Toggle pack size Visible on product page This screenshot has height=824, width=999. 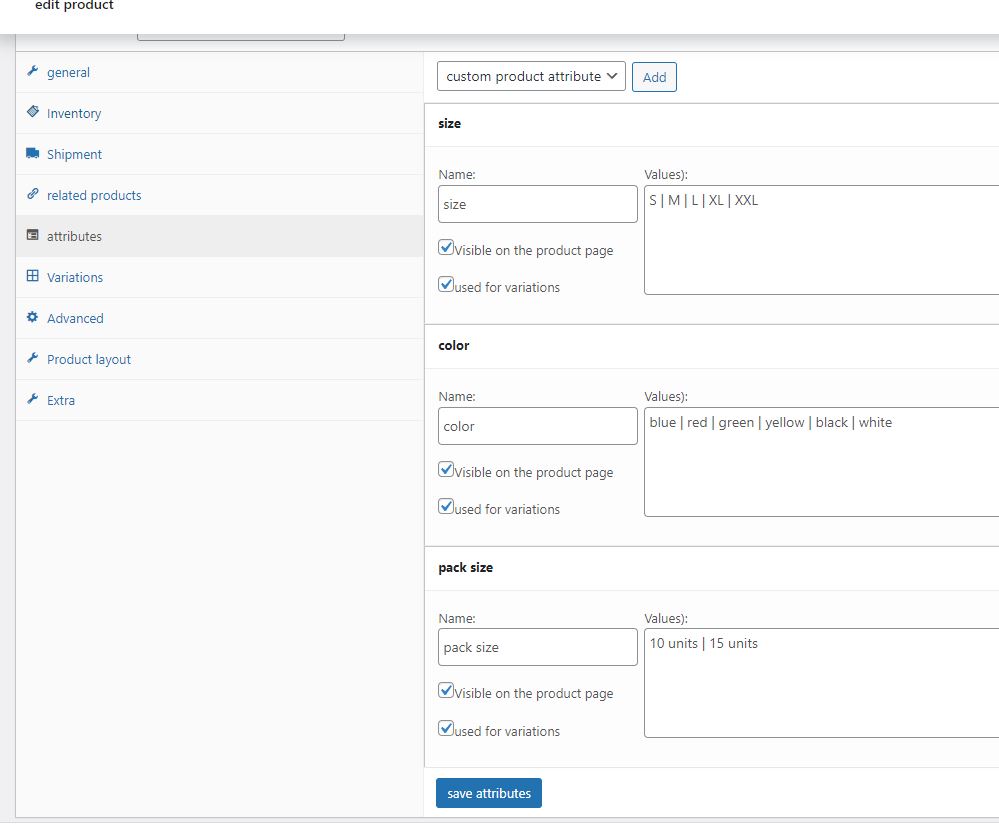446,691
